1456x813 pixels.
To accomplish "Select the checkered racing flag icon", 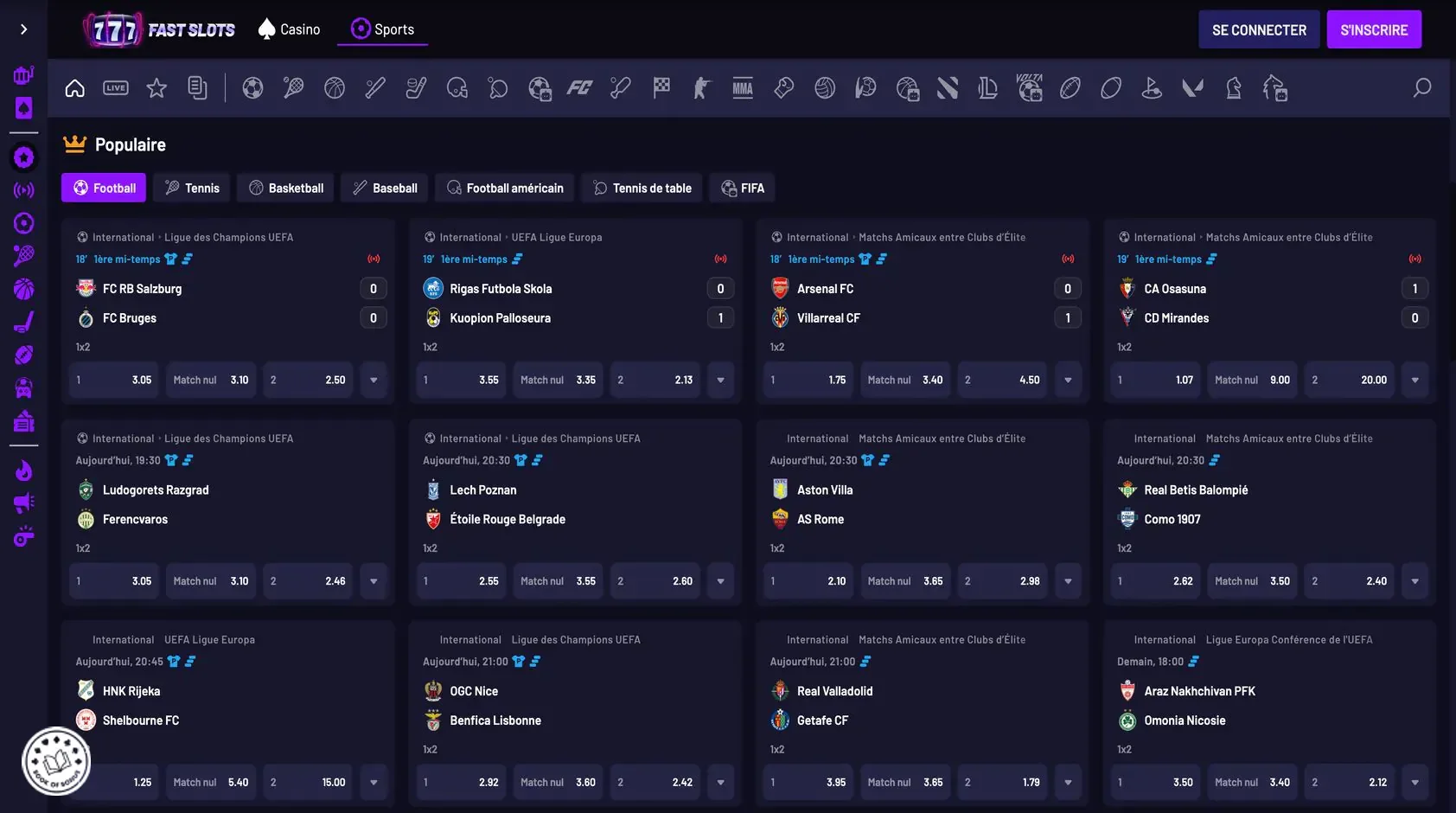I will 661,88.
